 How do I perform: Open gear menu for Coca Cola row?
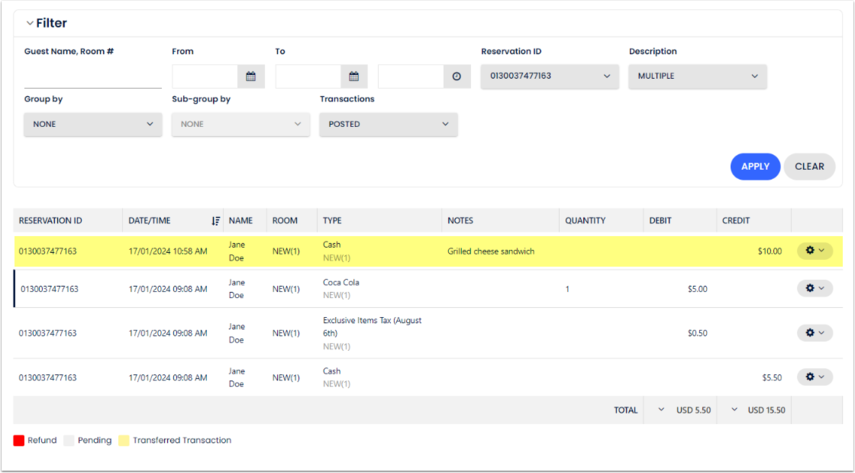click(814, 288)
